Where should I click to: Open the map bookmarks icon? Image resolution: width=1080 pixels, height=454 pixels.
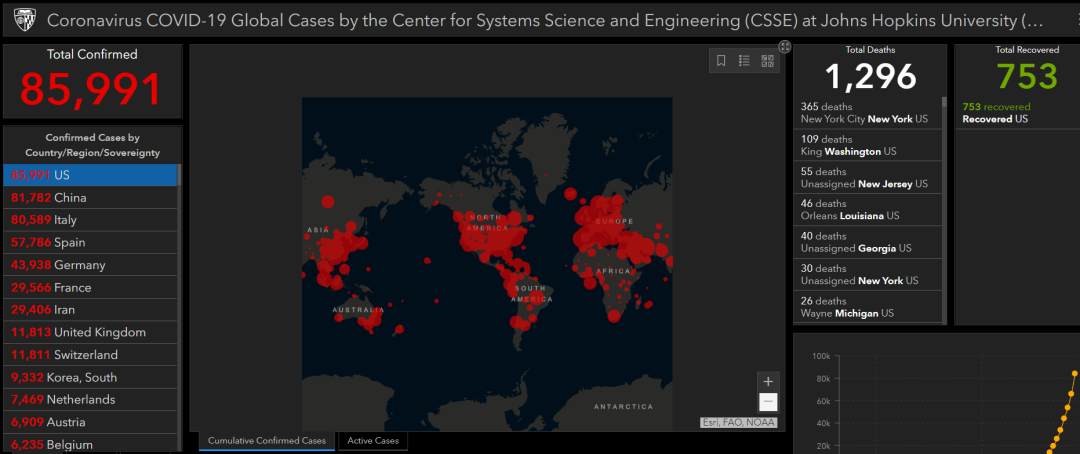point(721,61)
